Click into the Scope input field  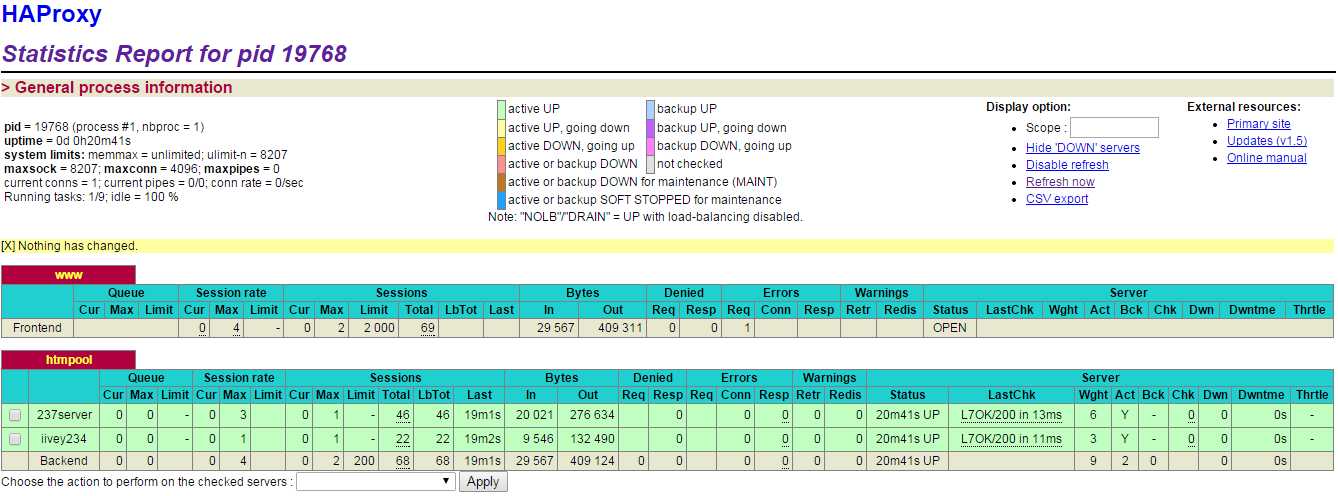click(x=1114, y=127)
